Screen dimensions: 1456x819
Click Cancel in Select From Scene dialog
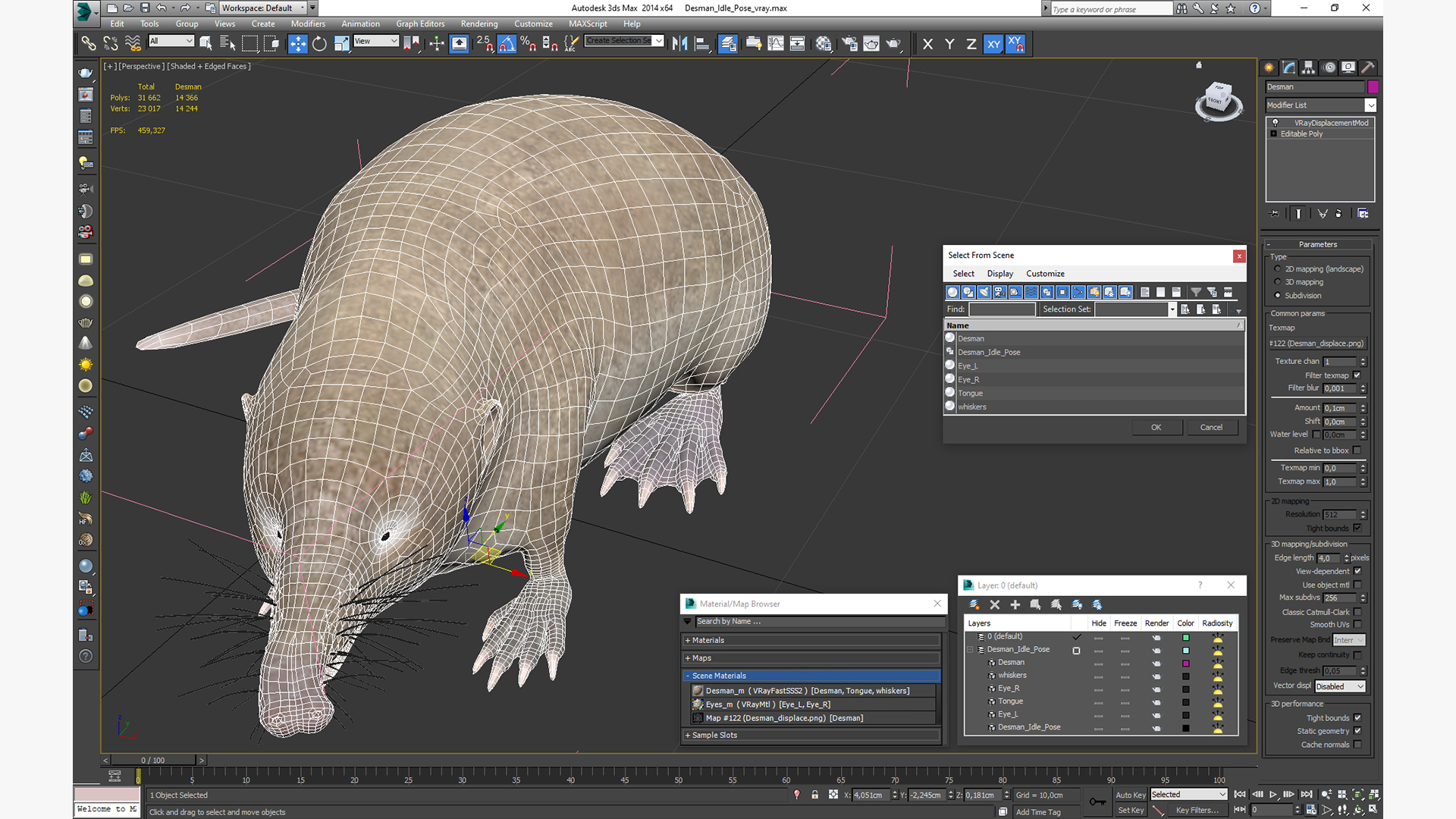(1211, 427)
